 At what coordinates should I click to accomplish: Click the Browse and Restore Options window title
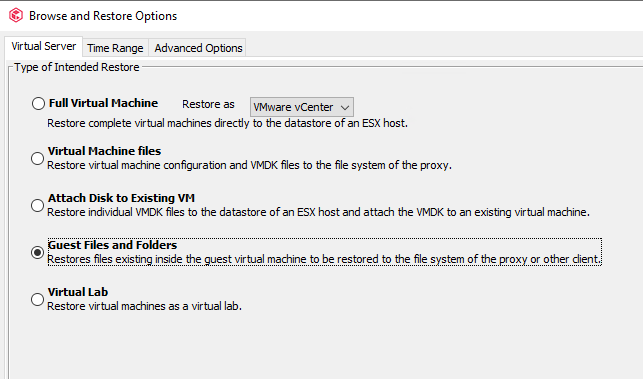point(103,16)
